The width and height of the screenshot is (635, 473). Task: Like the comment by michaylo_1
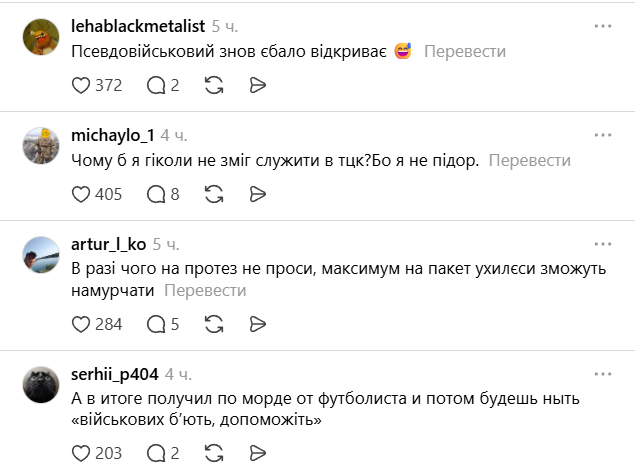(82, 193)
